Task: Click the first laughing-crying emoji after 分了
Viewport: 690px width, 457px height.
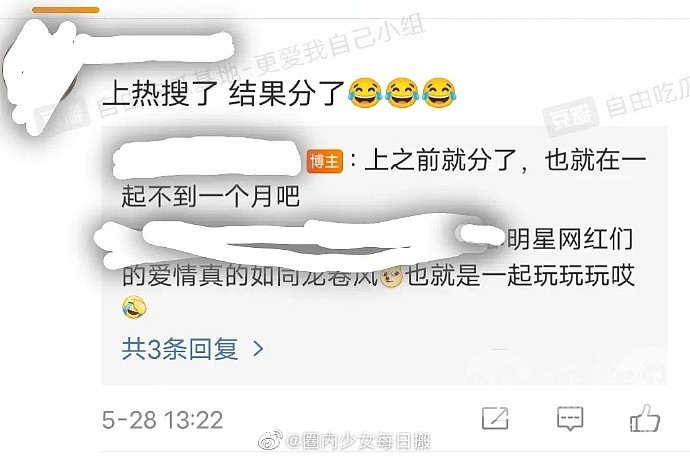Action: (x=364, y=93)
